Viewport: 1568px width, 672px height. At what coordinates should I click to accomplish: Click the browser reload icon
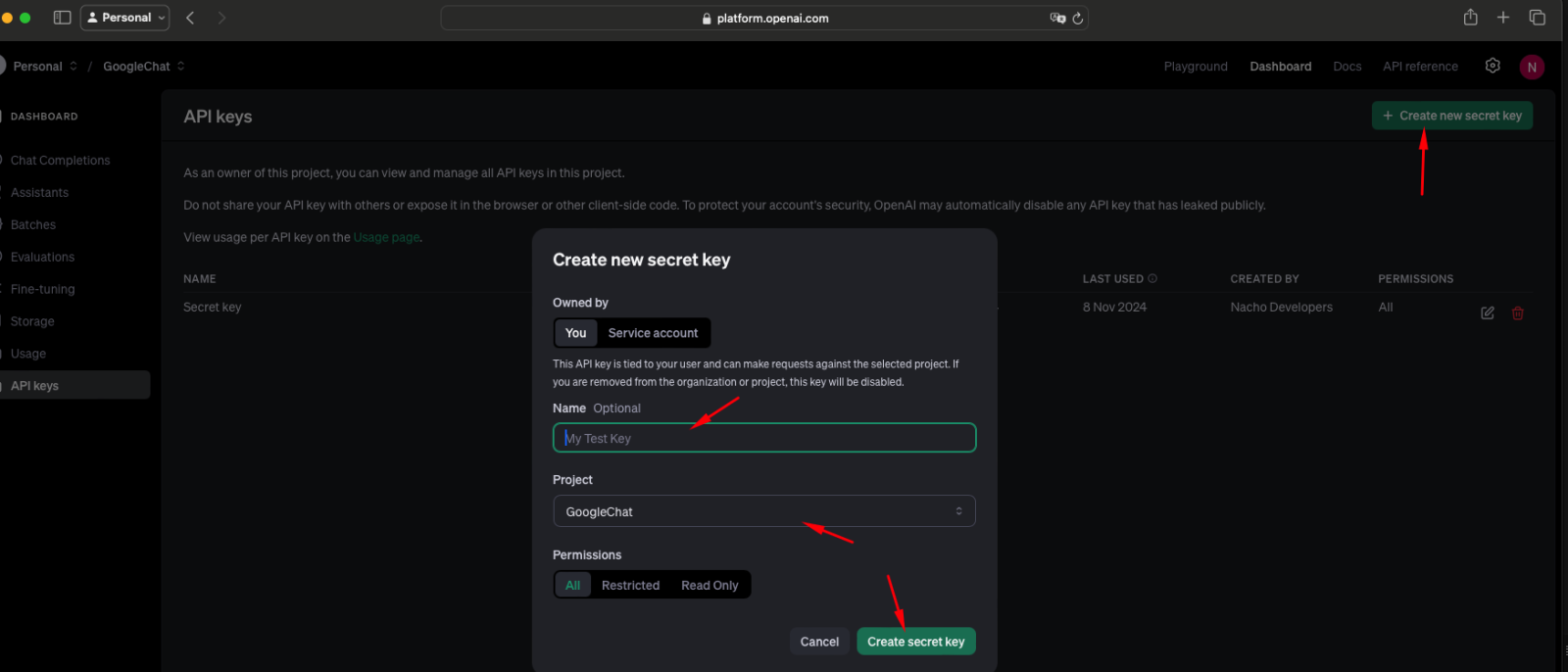click(1078, 18)
